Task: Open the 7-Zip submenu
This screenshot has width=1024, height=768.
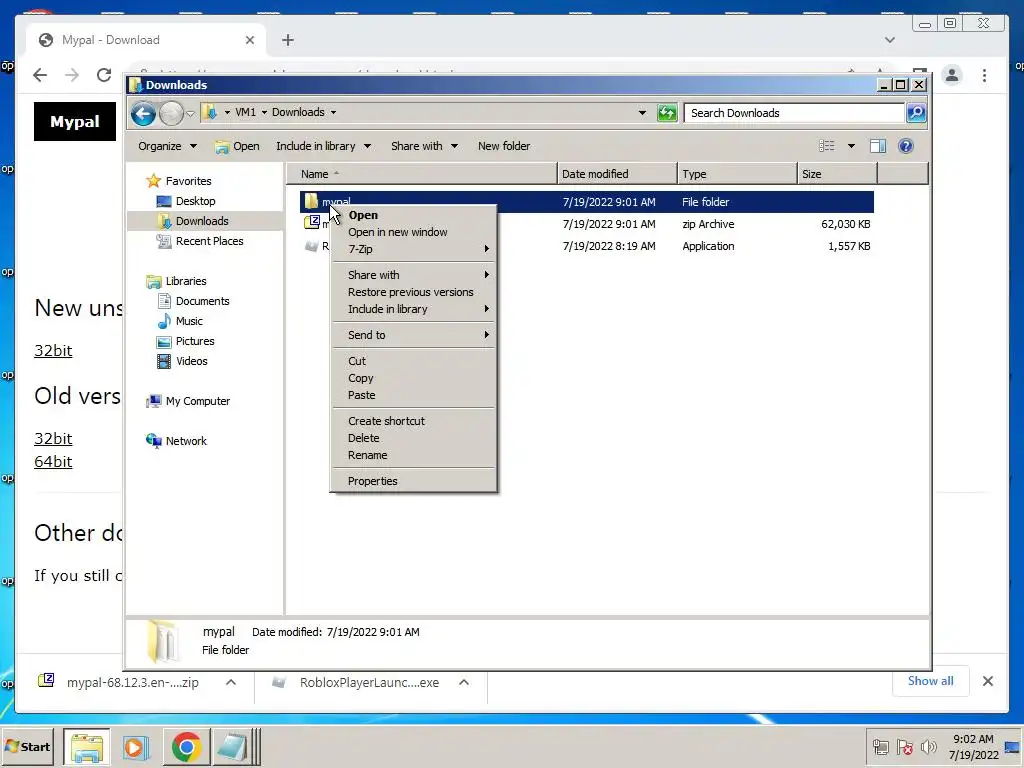Action: [413, 249]
